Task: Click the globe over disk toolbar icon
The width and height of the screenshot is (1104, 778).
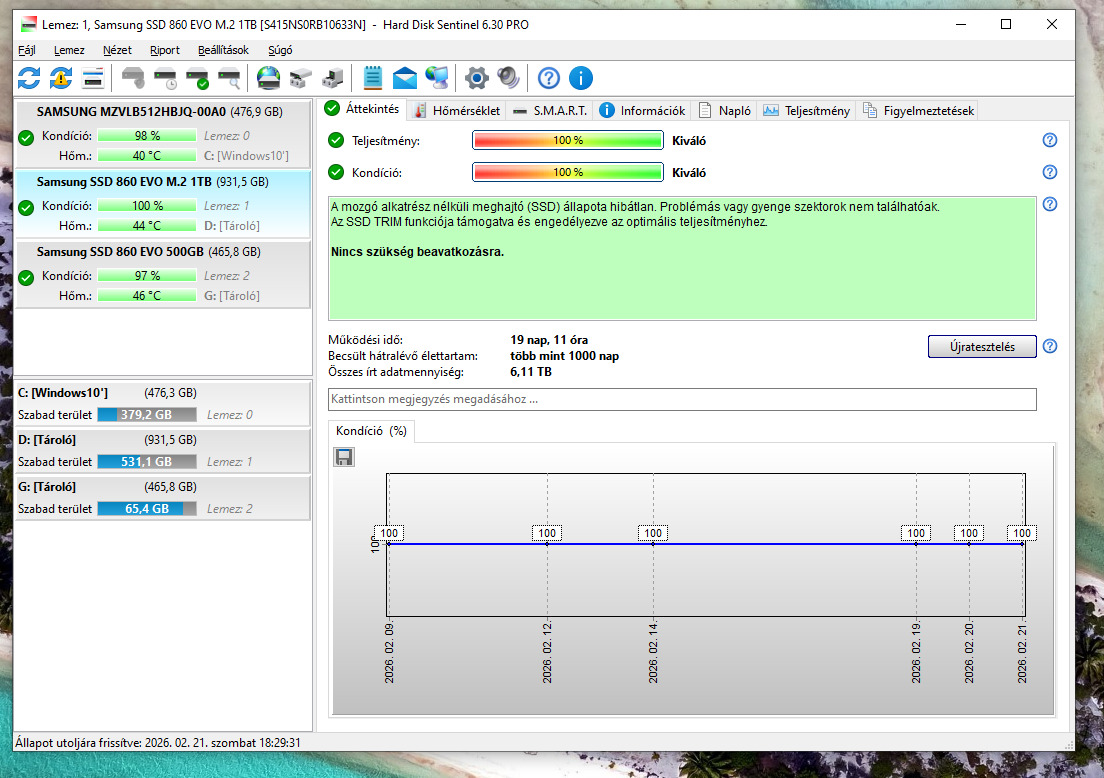Action: [x=268, y=78]
